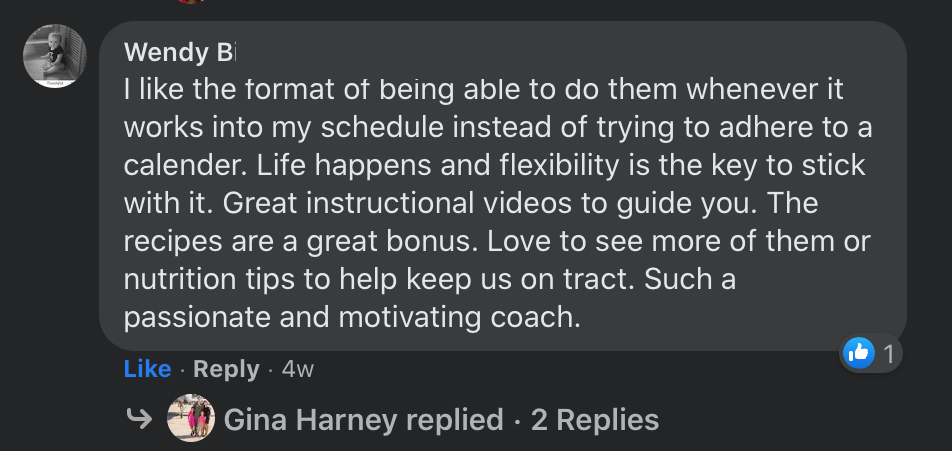Click comment line starting 'works into my schedule'
The image size is (952, 451).
[x=498, y=128]
